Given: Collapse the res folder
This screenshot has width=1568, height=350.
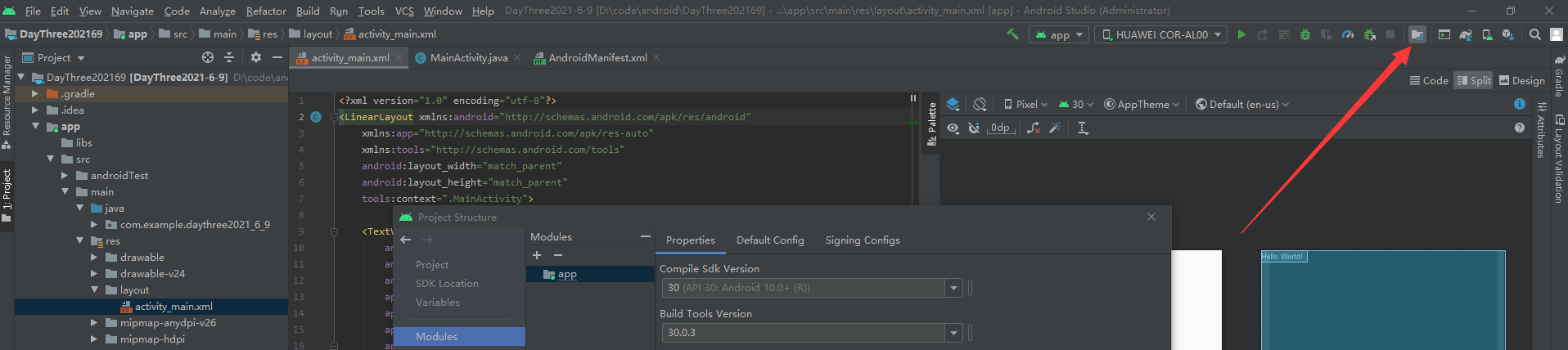Looking at the screenshot, I should tap(79, 241).
